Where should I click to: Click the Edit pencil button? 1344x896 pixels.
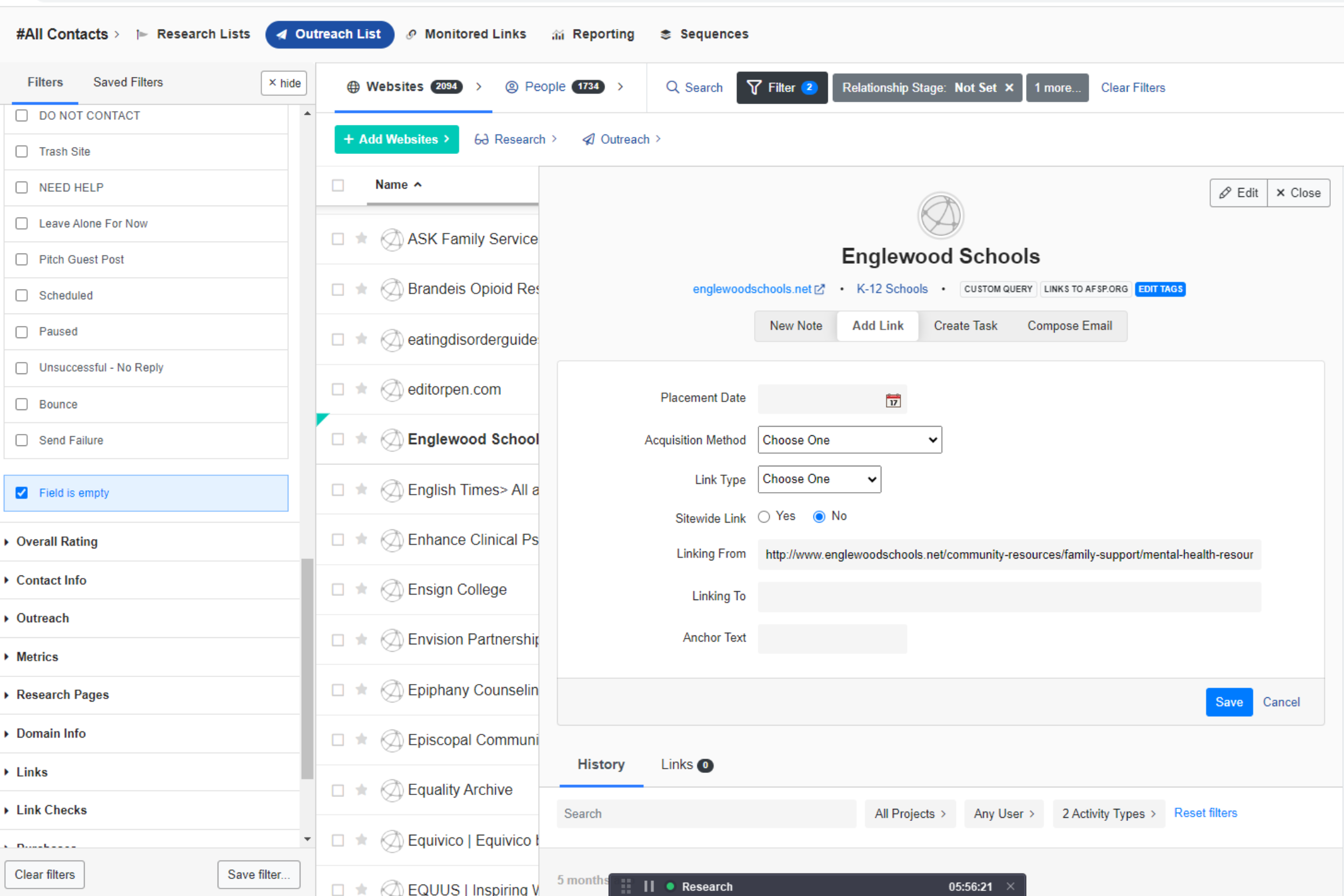click(1238, 193)
